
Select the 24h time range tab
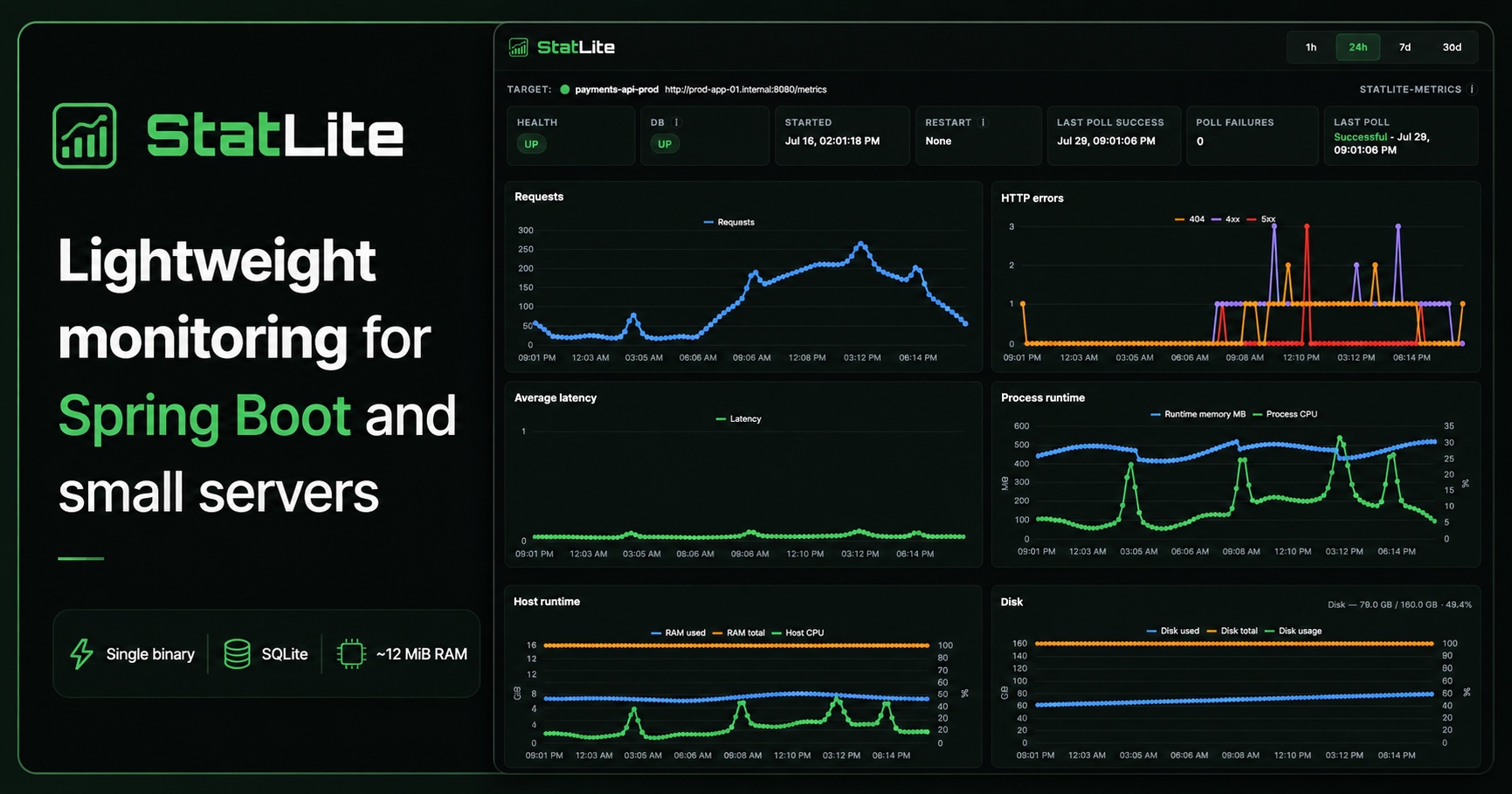click(1357, 47)
